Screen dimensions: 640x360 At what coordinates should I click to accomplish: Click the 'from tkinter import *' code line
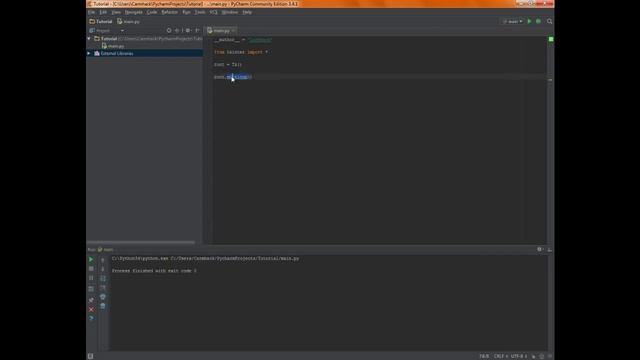click(x=241, y=52)
